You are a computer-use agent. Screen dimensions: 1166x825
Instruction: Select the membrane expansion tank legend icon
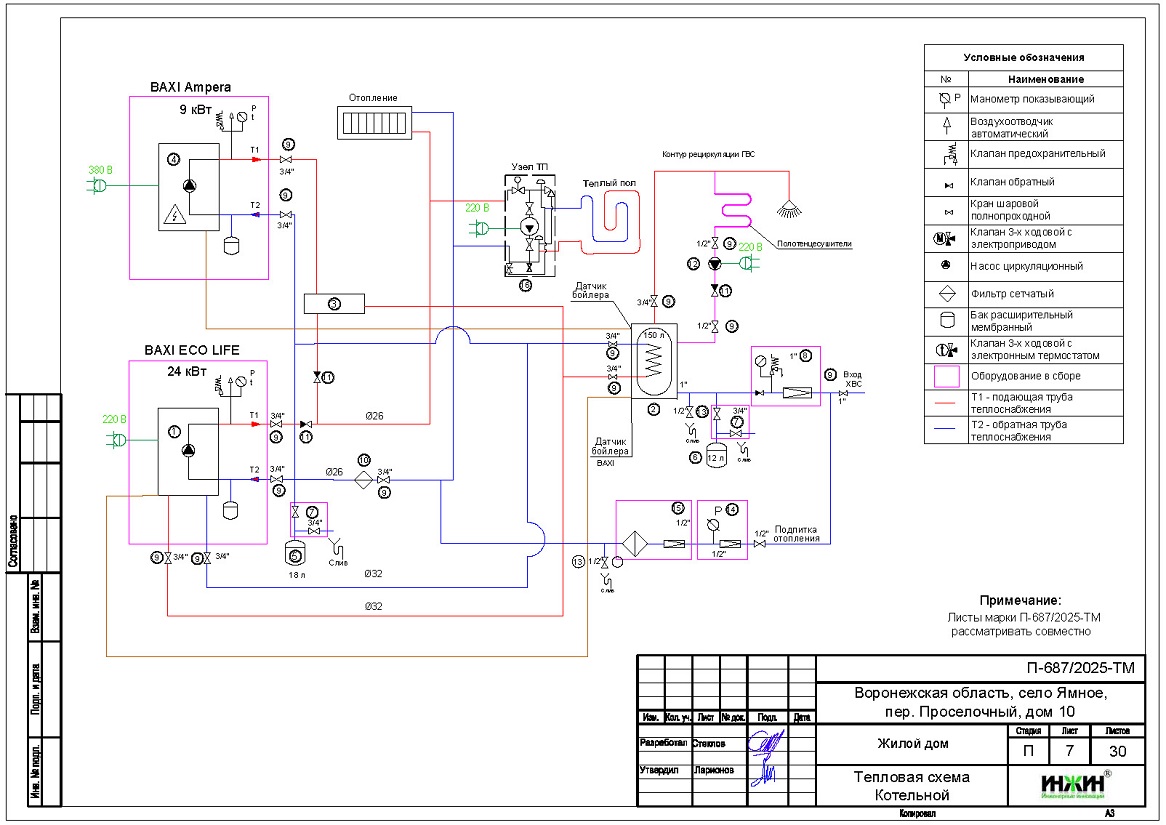tap(944, 321)
